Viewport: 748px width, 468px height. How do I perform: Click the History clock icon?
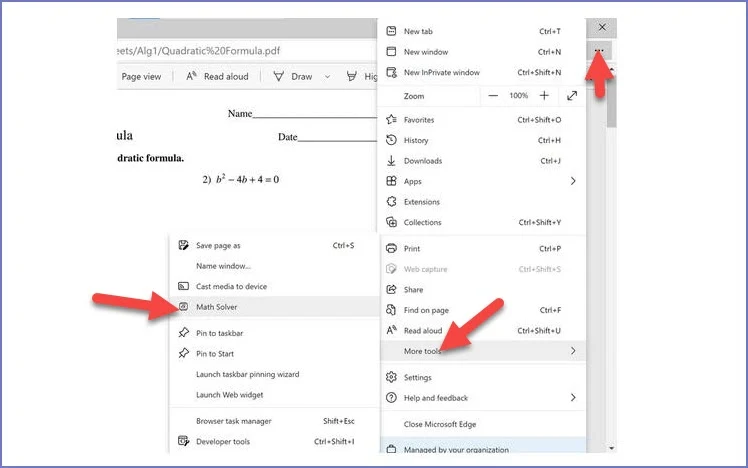click(x=391, y=140)
